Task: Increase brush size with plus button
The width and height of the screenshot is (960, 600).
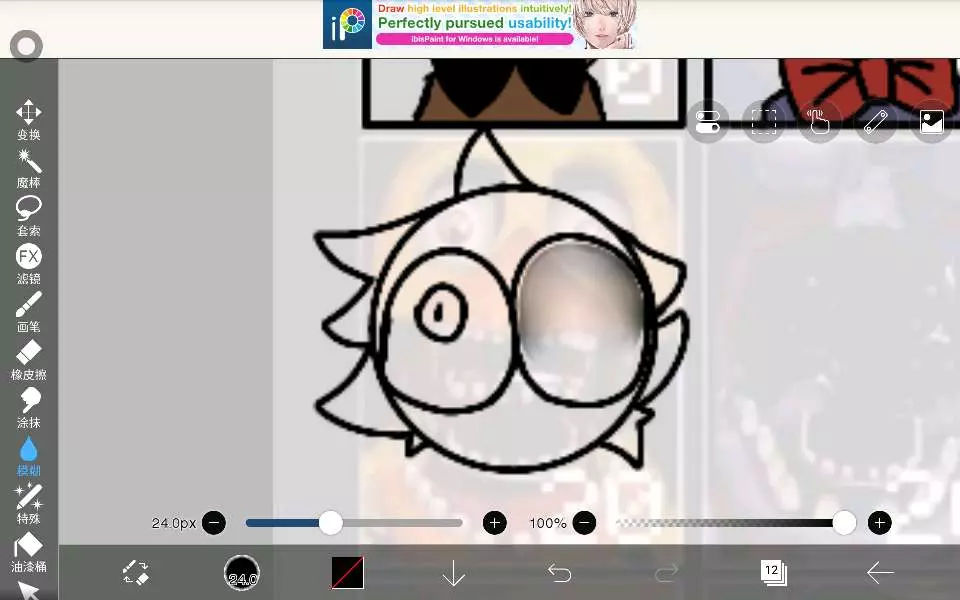Action: pos(494,523)
